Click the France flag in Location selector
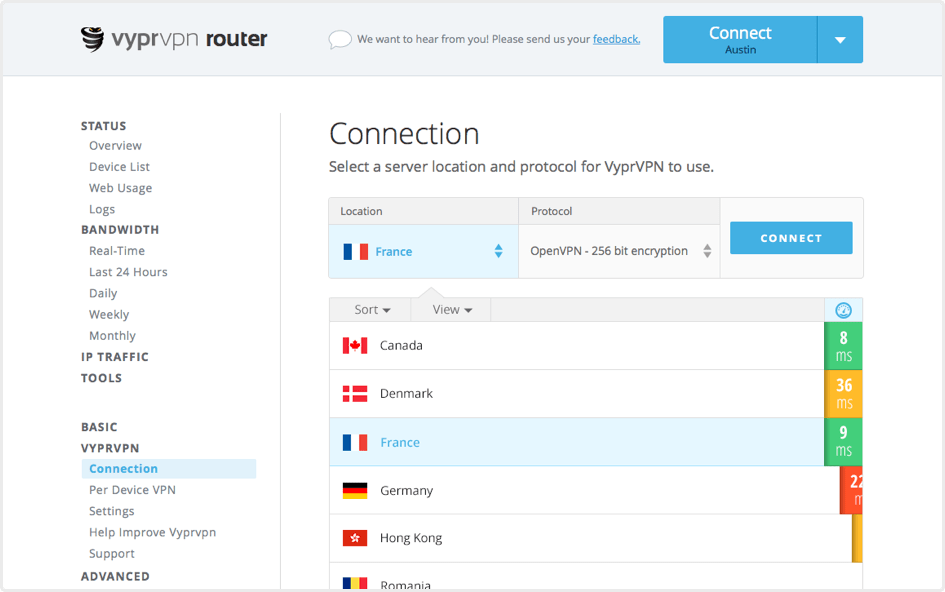The image size is (945, 592). point(356,251)
